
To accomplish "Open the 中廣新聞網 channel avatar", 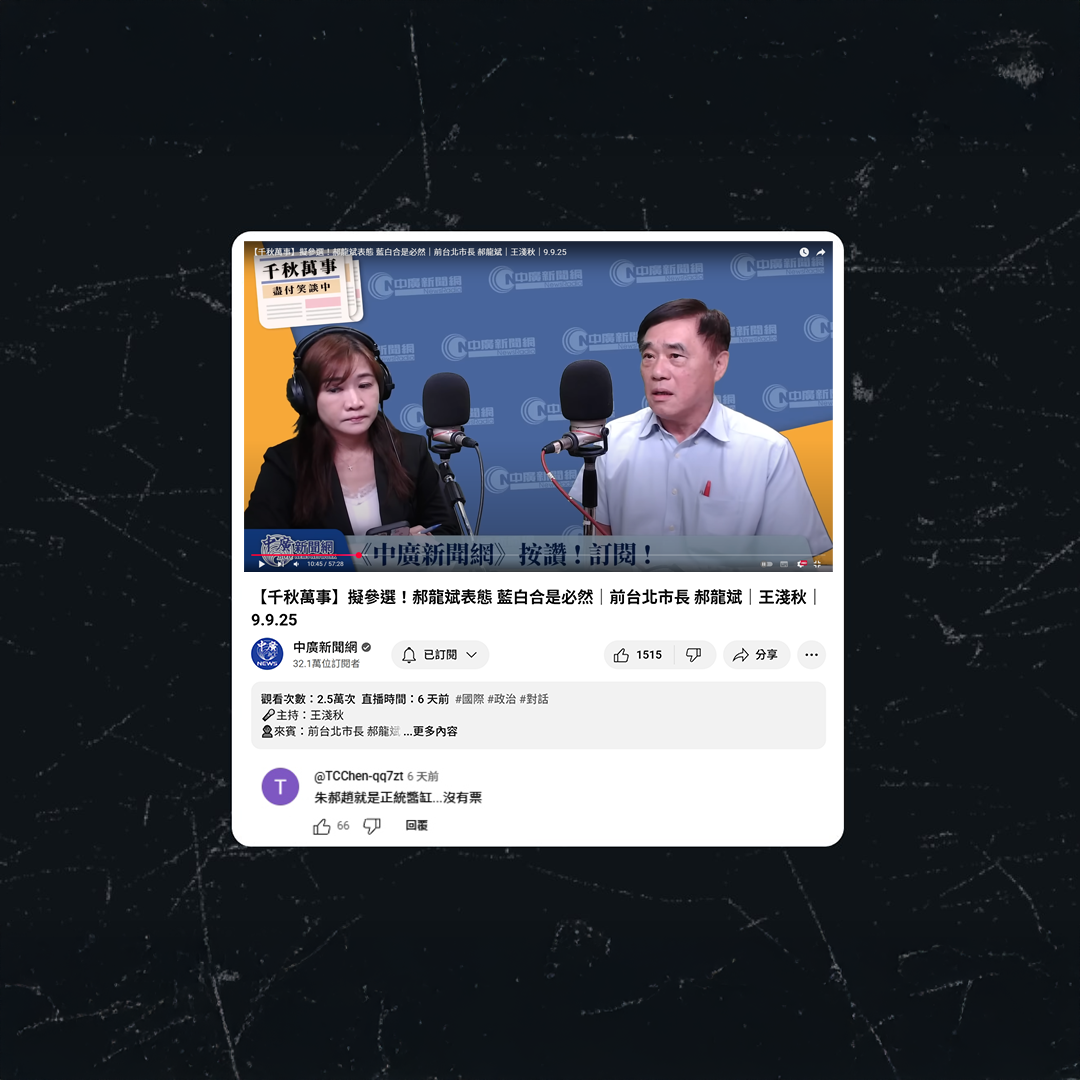I will coord(267,654).
